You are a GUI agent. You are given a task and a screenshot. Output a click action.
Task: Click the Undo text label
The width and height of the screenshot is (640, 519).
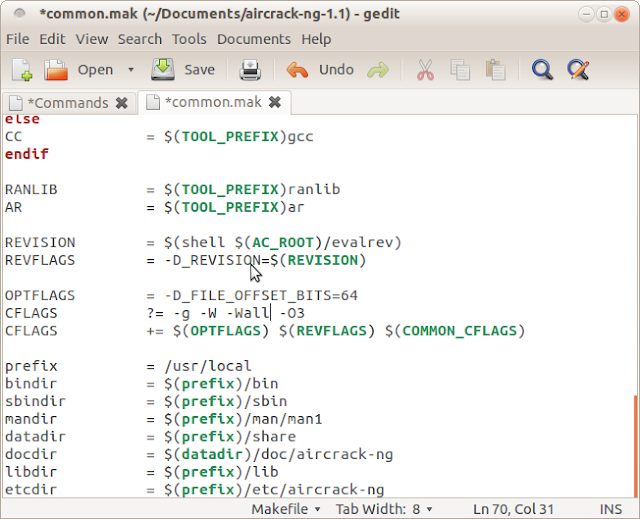[x=336, y=70]
